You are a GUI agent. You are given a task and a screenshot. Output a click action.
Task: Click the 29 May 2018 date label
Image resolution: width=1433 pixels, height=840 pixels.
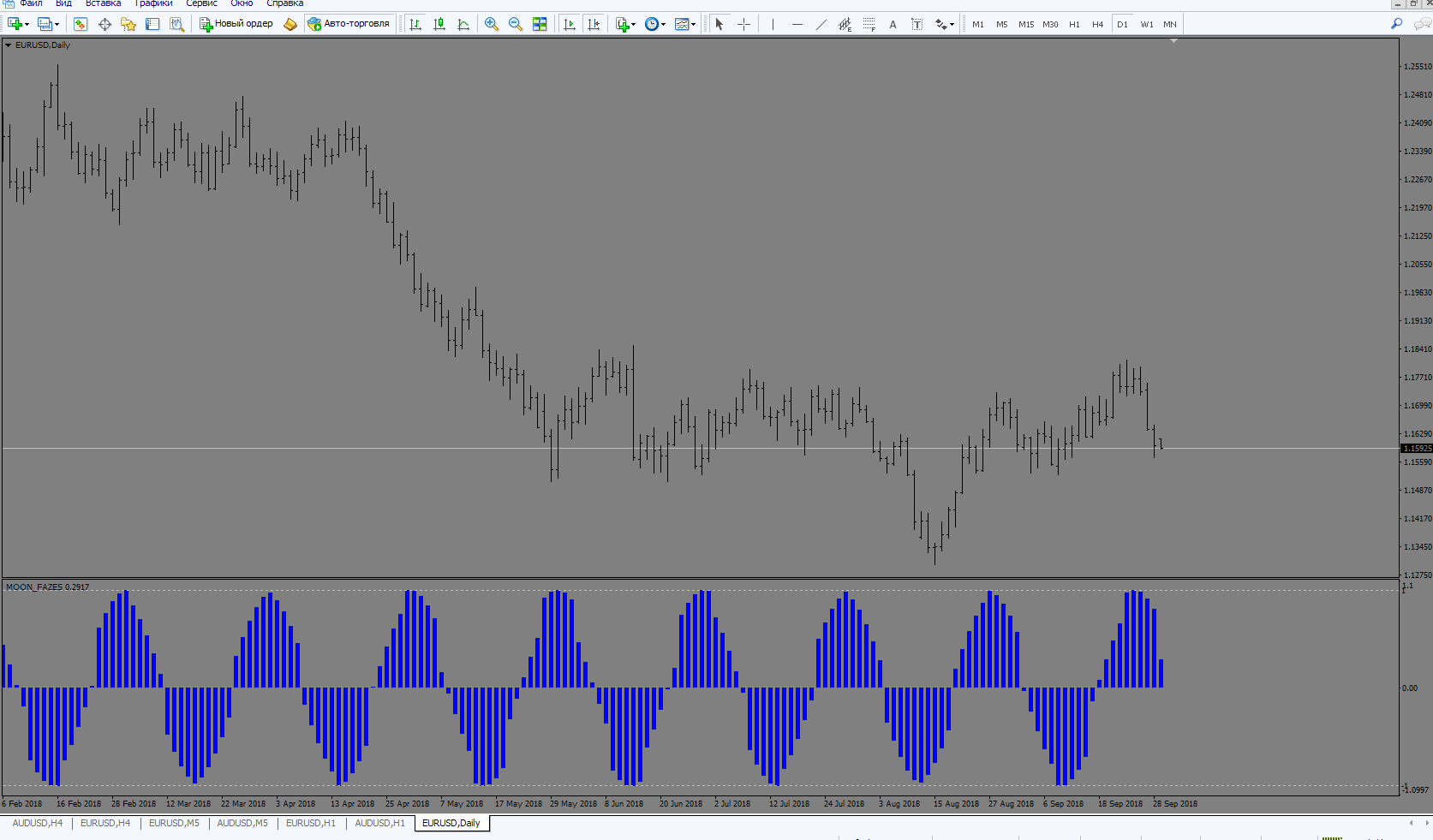(573, 804)
